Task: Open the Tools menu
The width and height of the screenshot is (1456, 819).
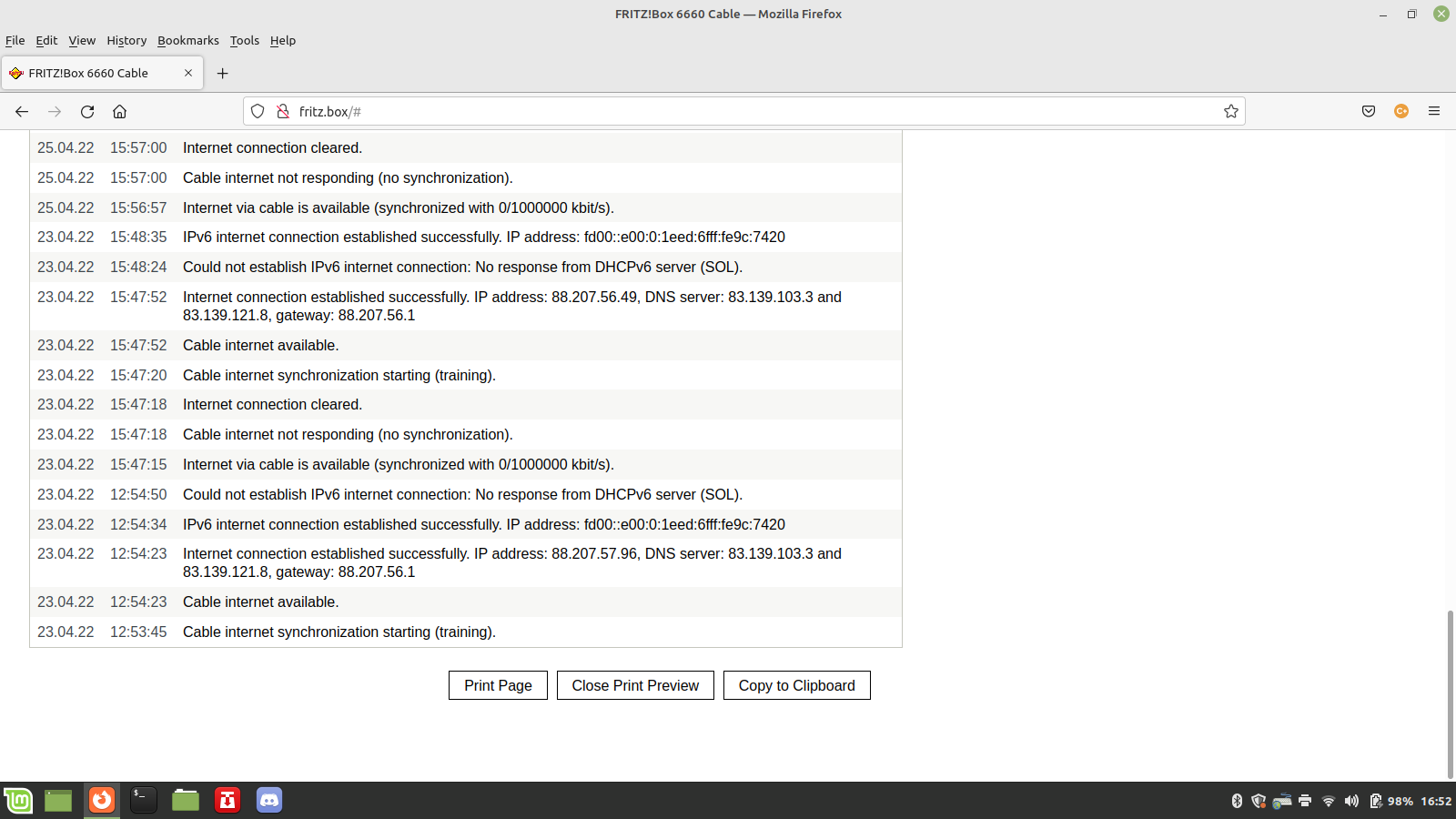Action: 245,40
